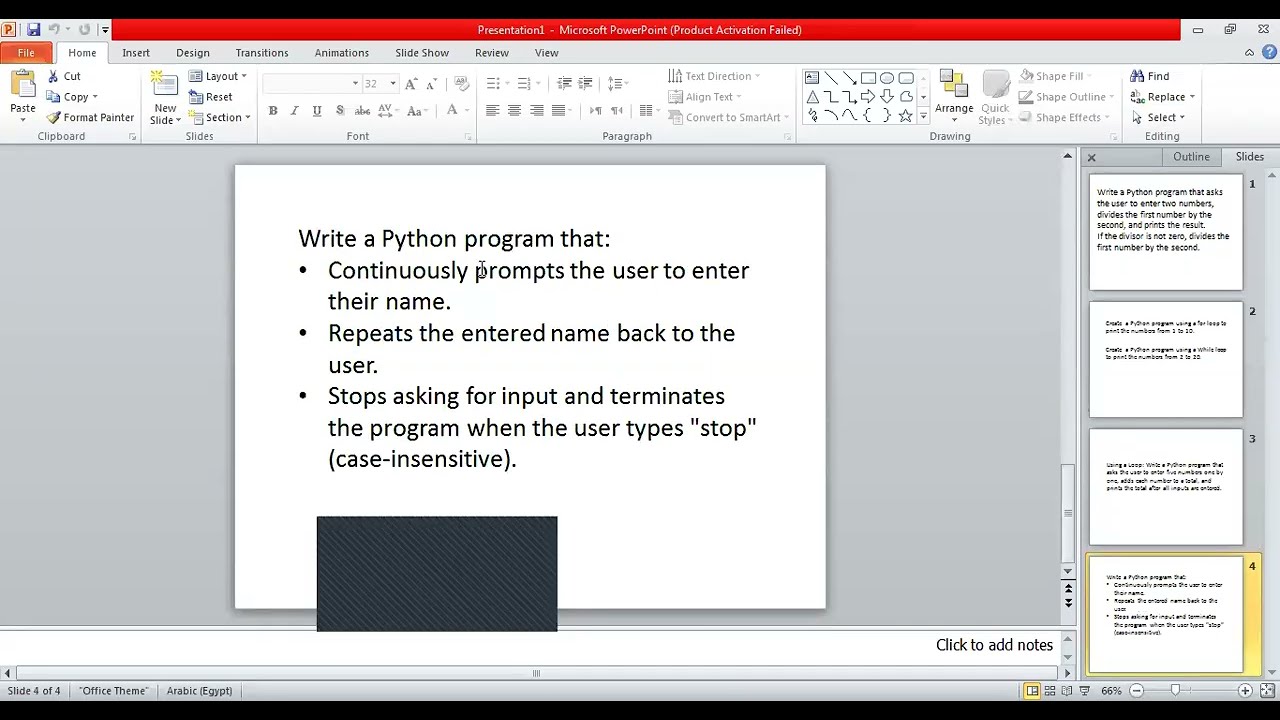Screen dimensions: 1280x720
Task: Increase font size with Grow Font
Action: [410, 84]
